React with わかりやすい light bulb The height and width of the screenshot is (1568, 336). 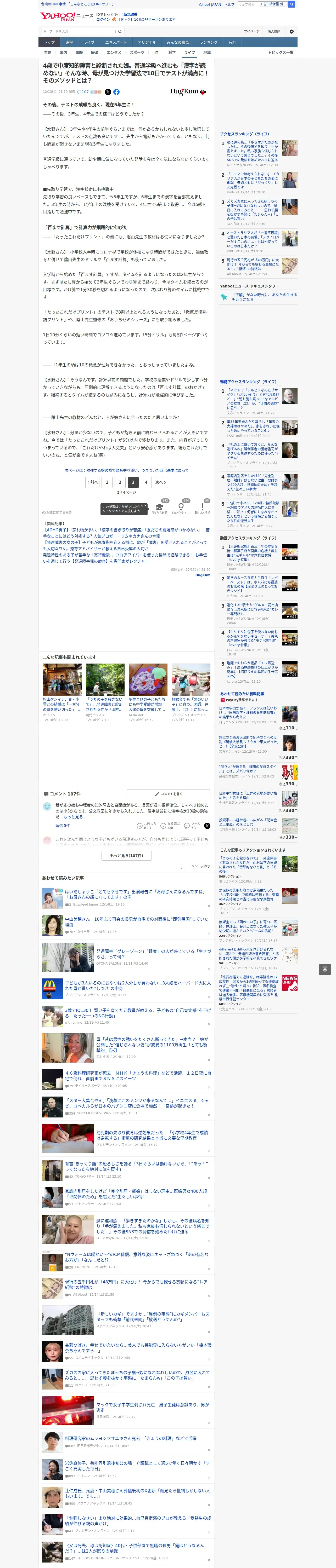(181, 507)
